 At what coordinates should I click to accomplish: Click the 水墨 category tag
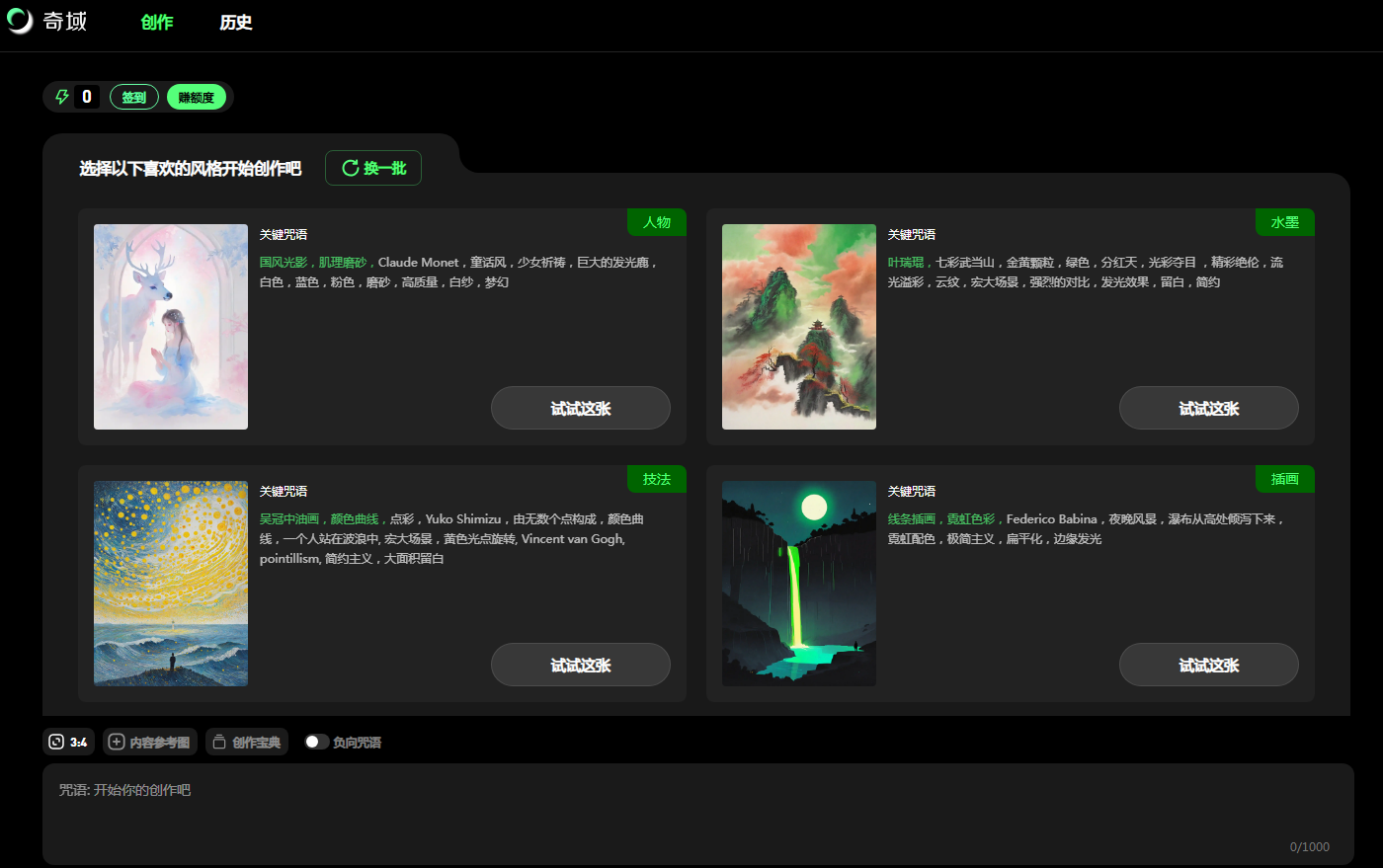[x=1285, y=222]
